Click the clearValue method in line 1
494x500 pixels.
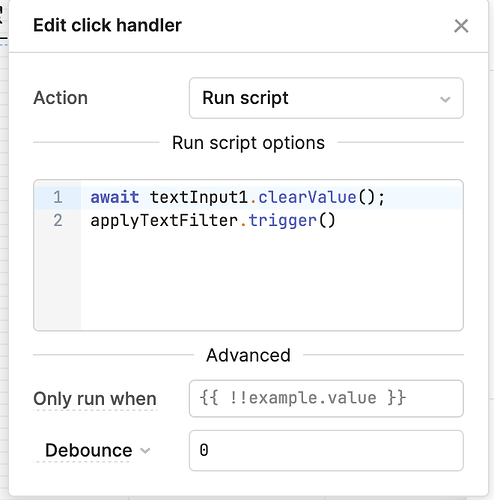pyautogui.click(x=307, y=197)
